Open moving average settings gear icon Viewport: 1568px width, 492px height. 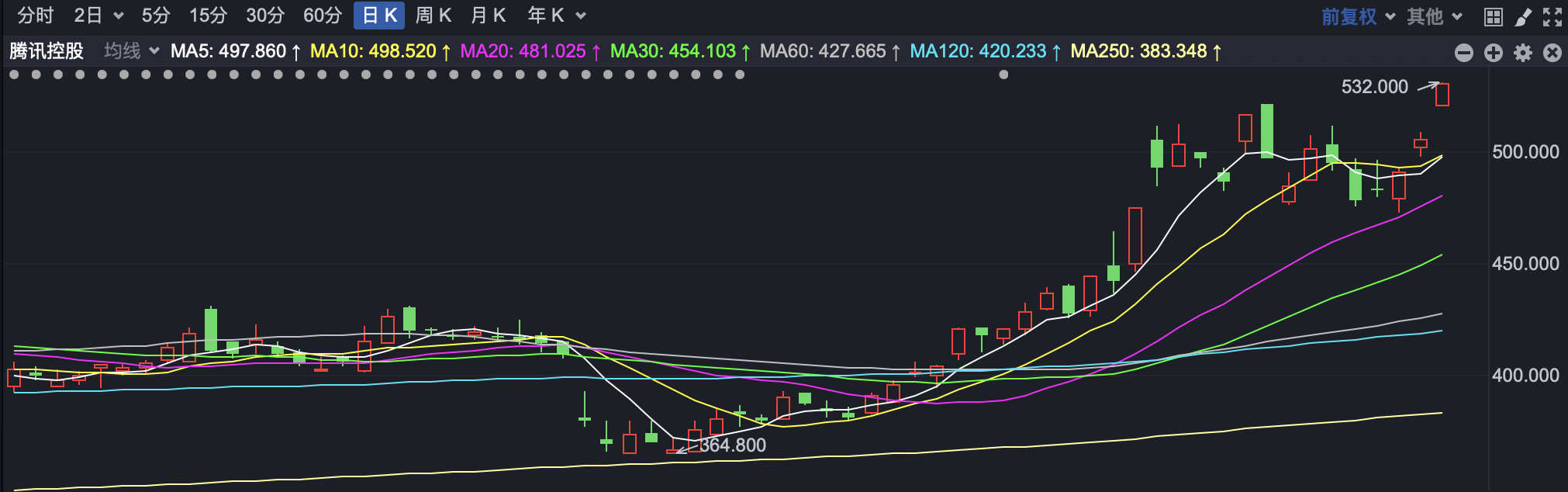[1523, 53]
